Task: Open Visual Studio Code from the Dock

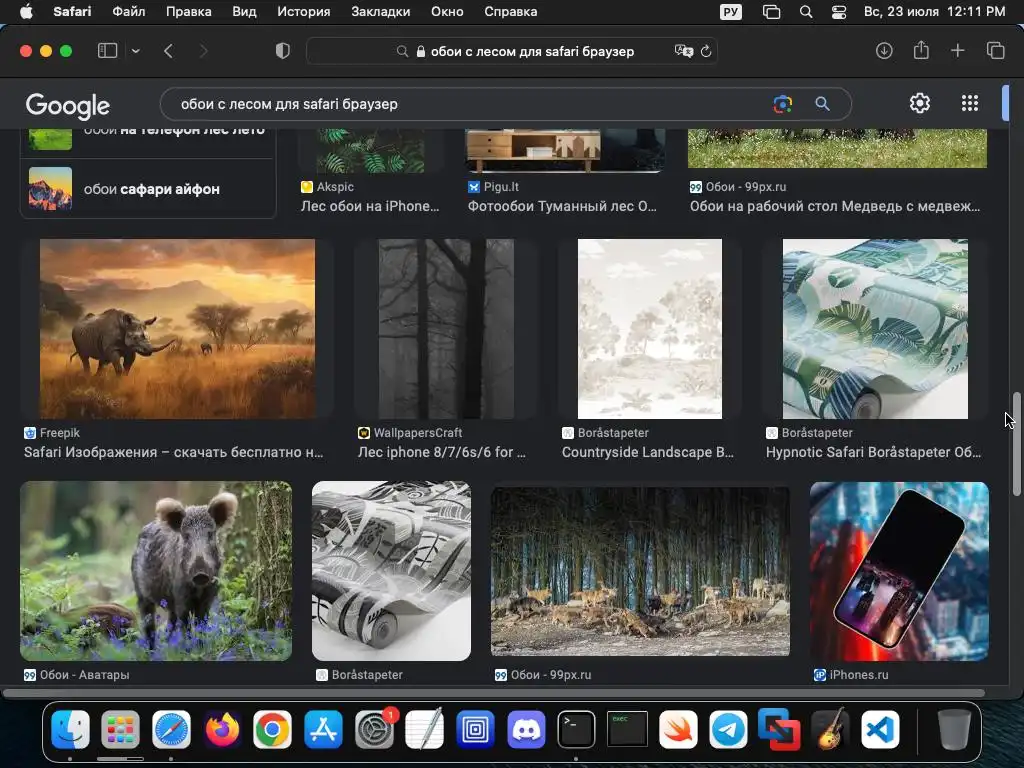Action: pyautogui.click(x=880, y=729)
